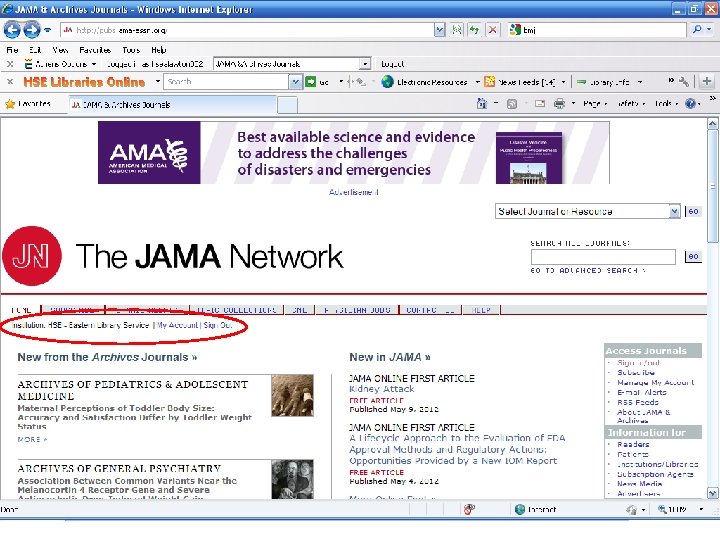720x540 pixels.
Task: Click the RSS feeds icon in command bar
Action: point(512,104)
